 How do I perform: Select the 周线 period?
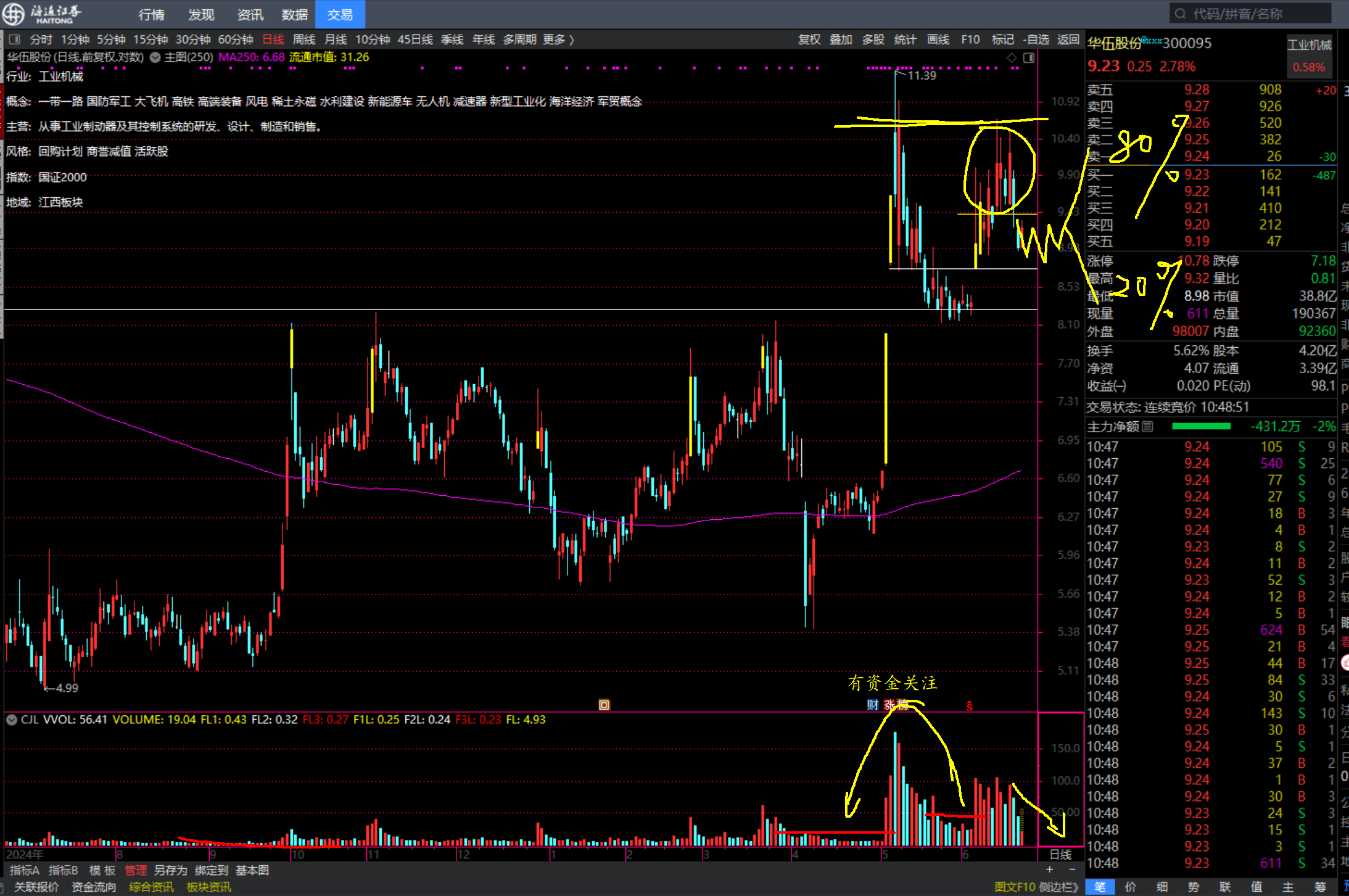pyautogui.click(x=304, y=39)
